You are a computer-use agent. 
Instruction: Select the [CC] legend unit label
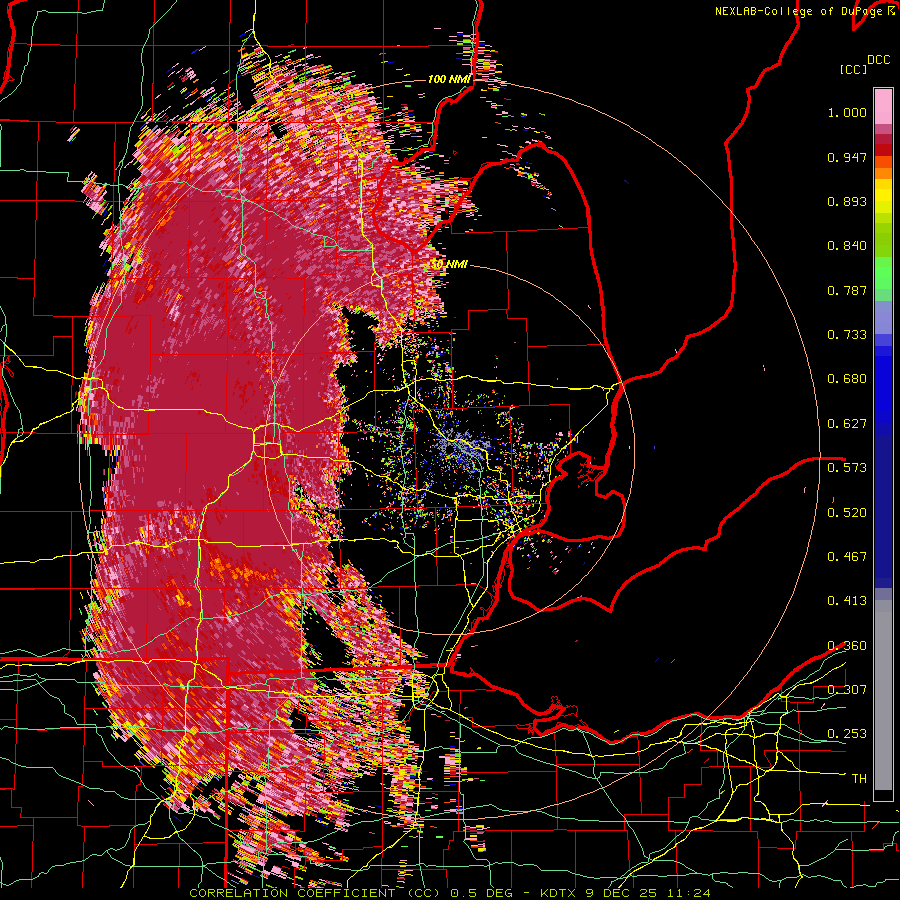[853, 69]
